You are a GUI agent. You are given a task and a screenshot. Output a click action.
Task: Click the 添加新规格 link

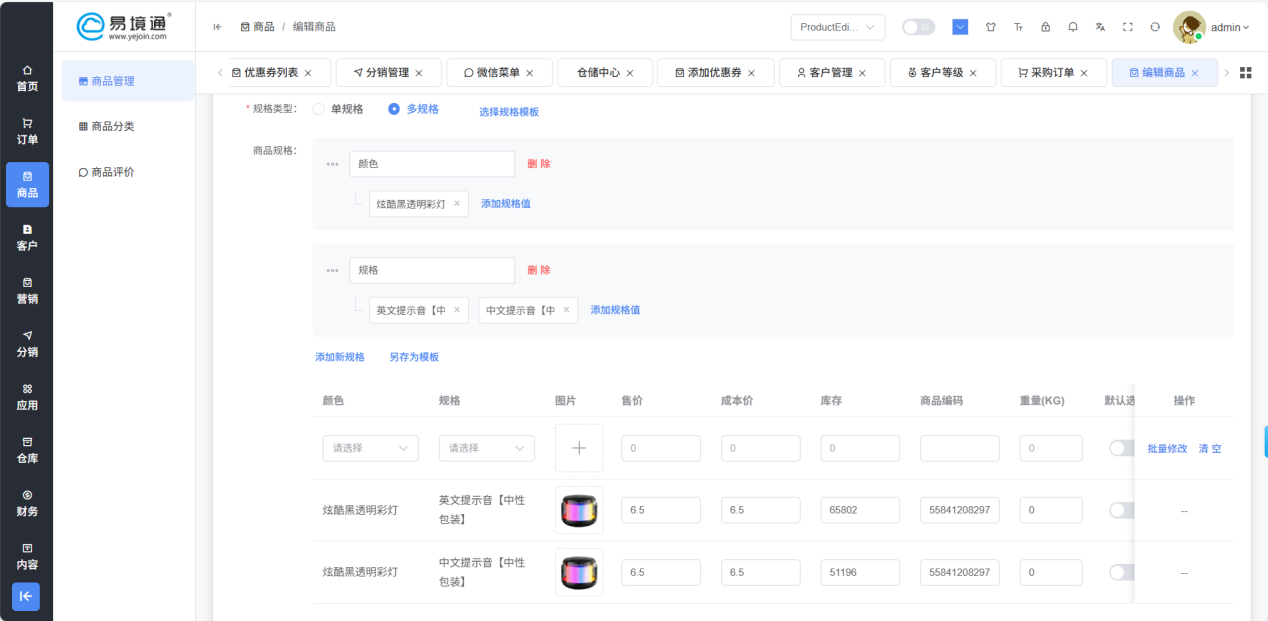[x=340, y=357]
